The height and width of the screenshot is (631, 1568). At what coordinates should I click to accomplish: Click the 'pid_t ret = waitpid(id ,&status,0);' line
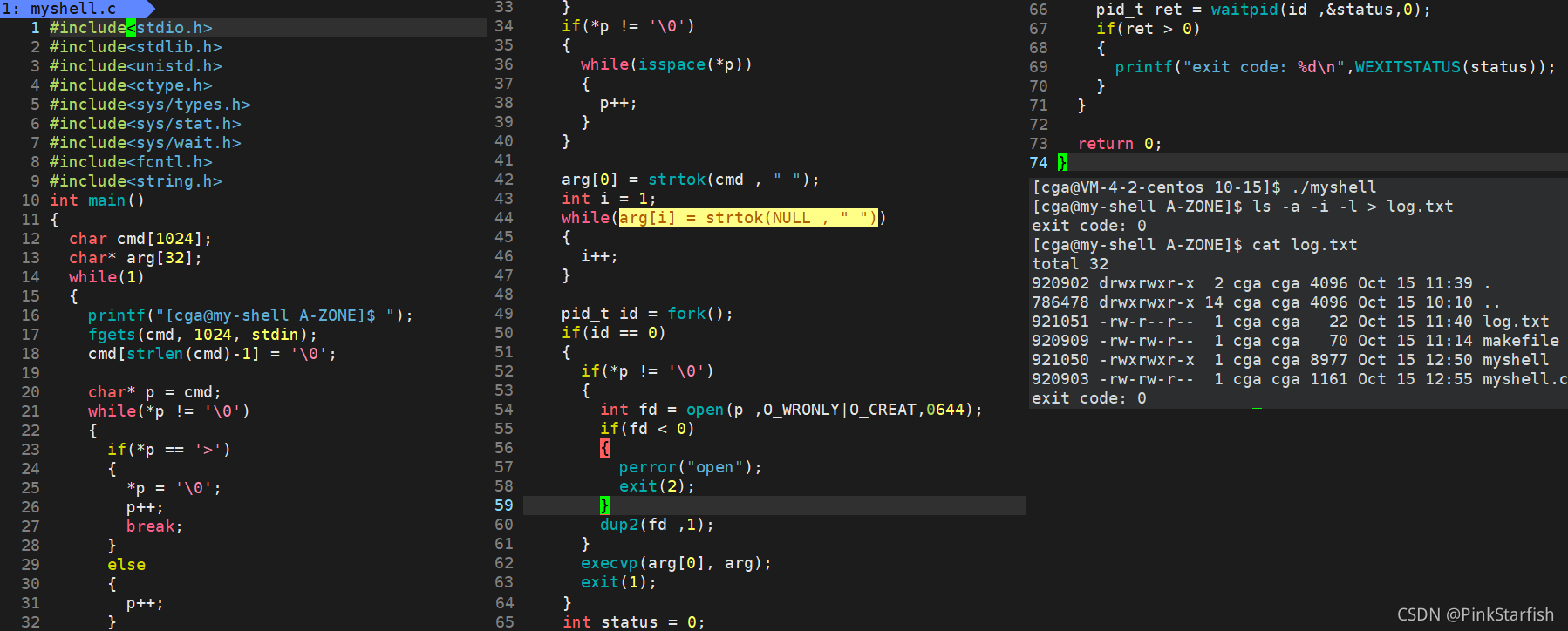(1263, 10)
